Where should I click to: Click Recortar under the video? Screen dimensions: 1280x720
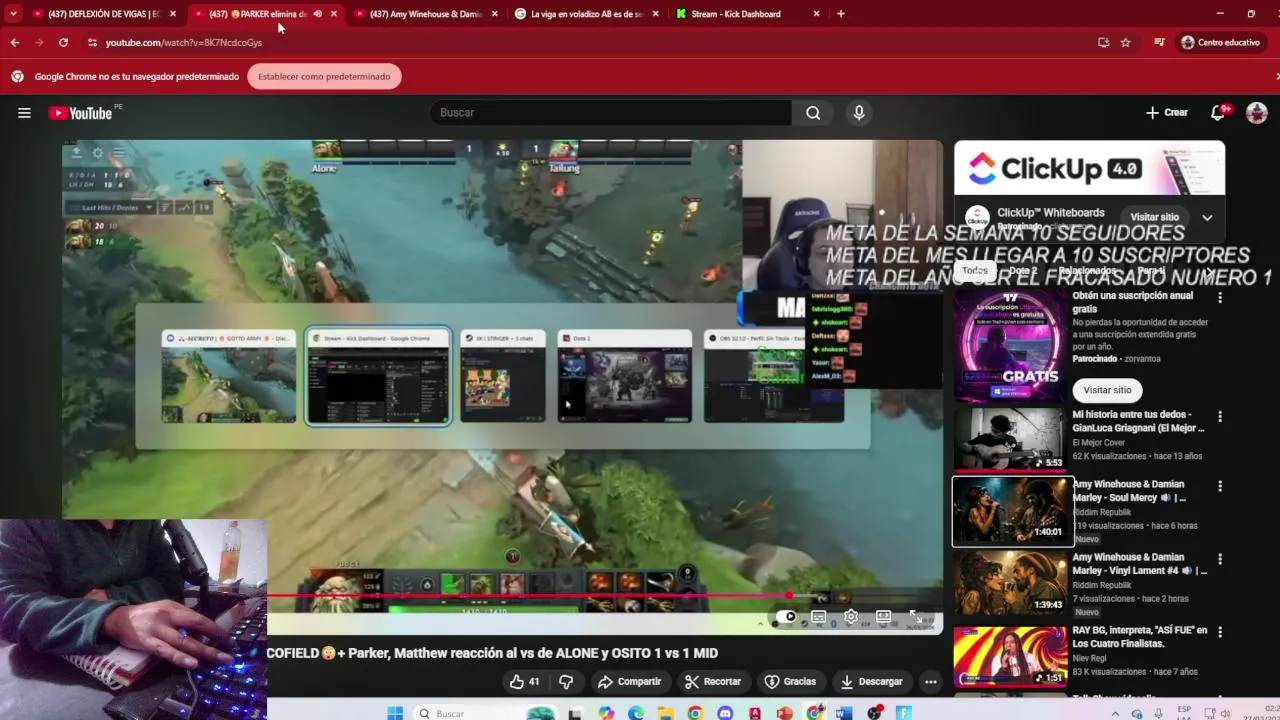point(712,681)
